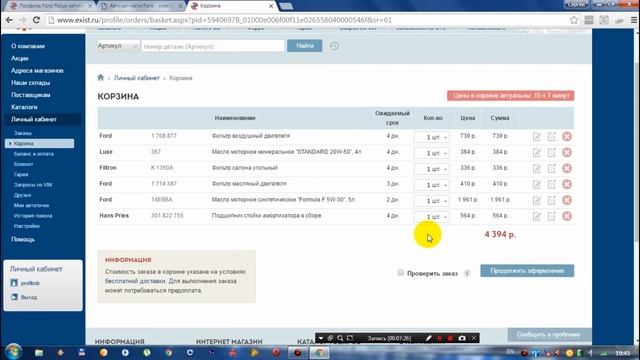Open Акции in sidebar
Image resolution: width=640 pixels, height=360 pixels.
(20, 58)
